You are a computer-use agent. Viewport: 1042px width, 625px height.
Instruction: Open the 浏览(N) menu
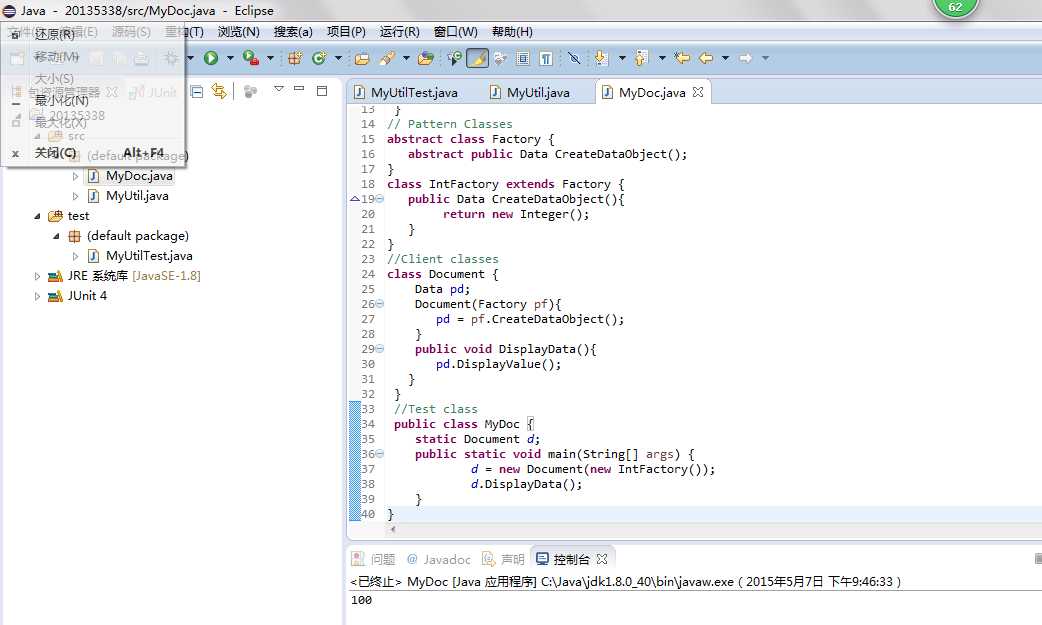pyautogui.click(x=239, y=32)
